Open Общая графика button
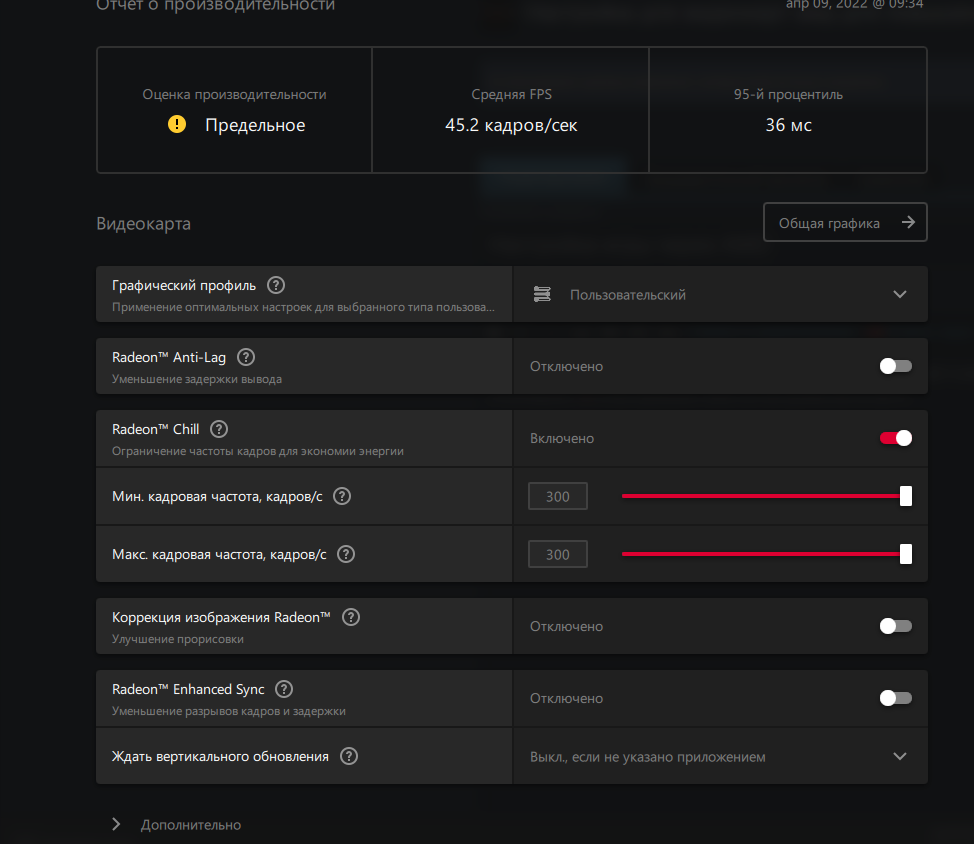The width and height of the screenshot is (974, 844). [845, 223]
